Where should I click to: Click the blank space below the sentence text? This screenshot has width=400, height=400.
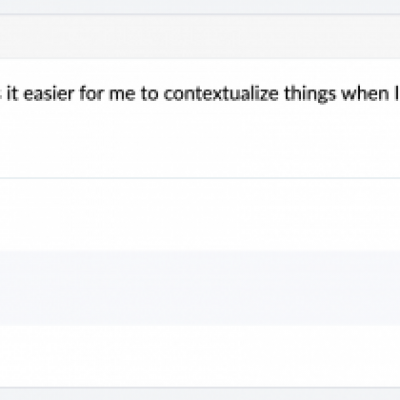(x=200, y=140)
